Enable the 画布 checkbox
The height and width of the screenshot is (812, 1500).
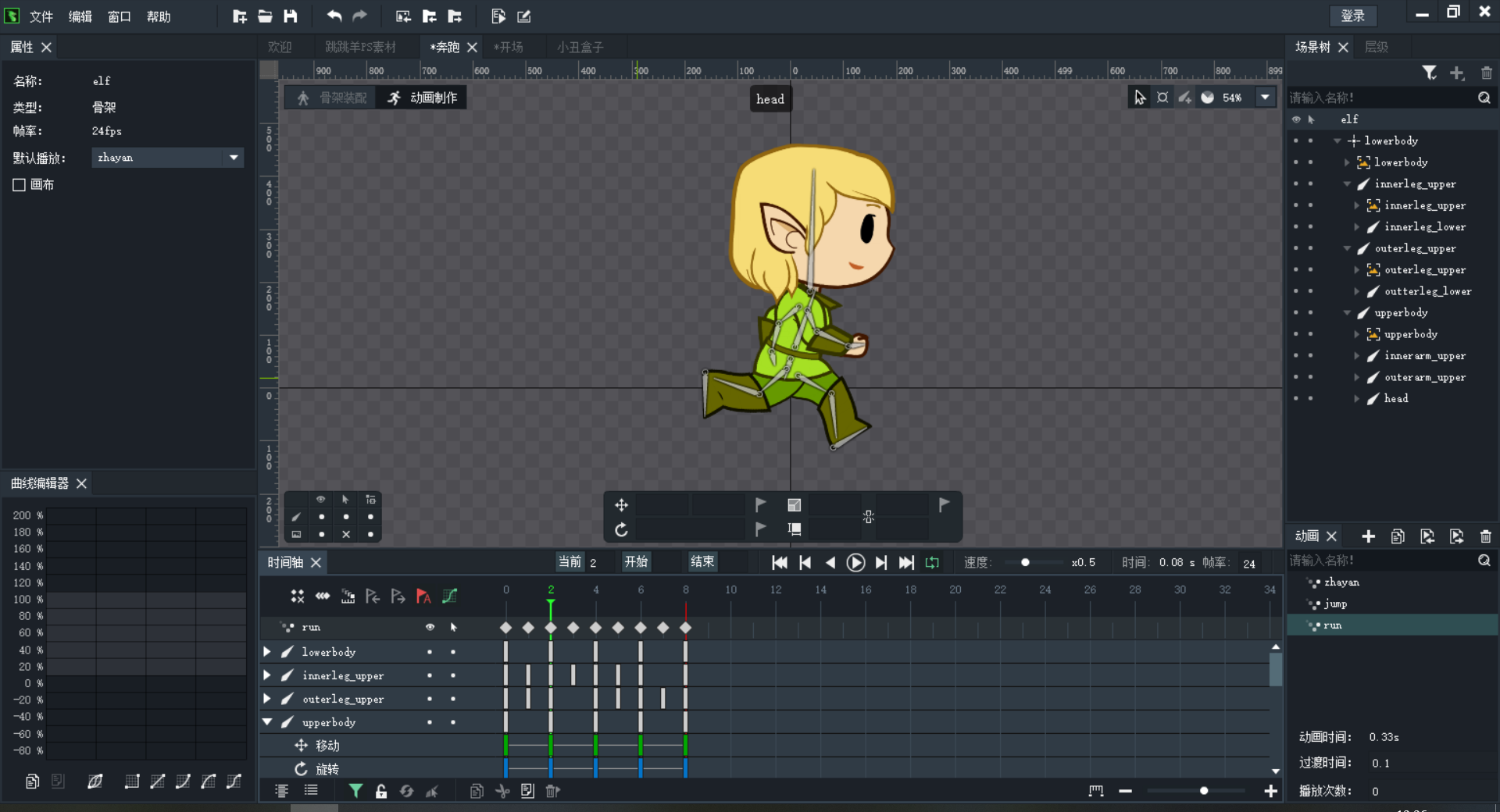click(x=20, y=185)
